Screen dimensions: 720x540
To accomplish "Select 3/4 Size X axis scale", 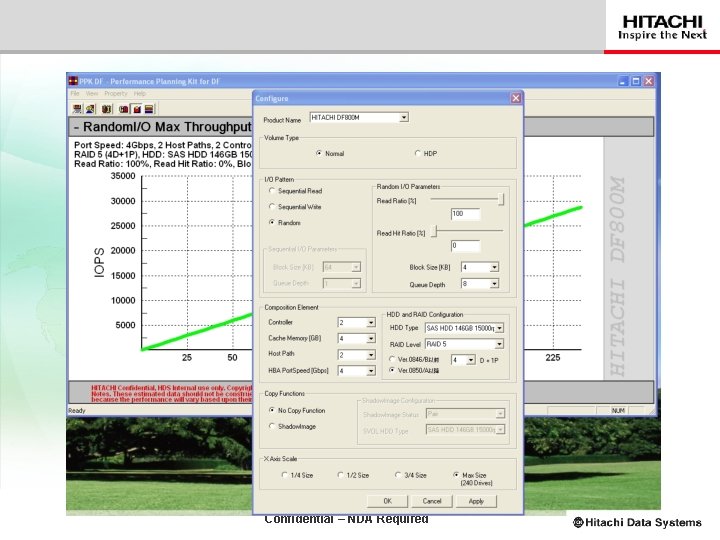I will point(398,475).
